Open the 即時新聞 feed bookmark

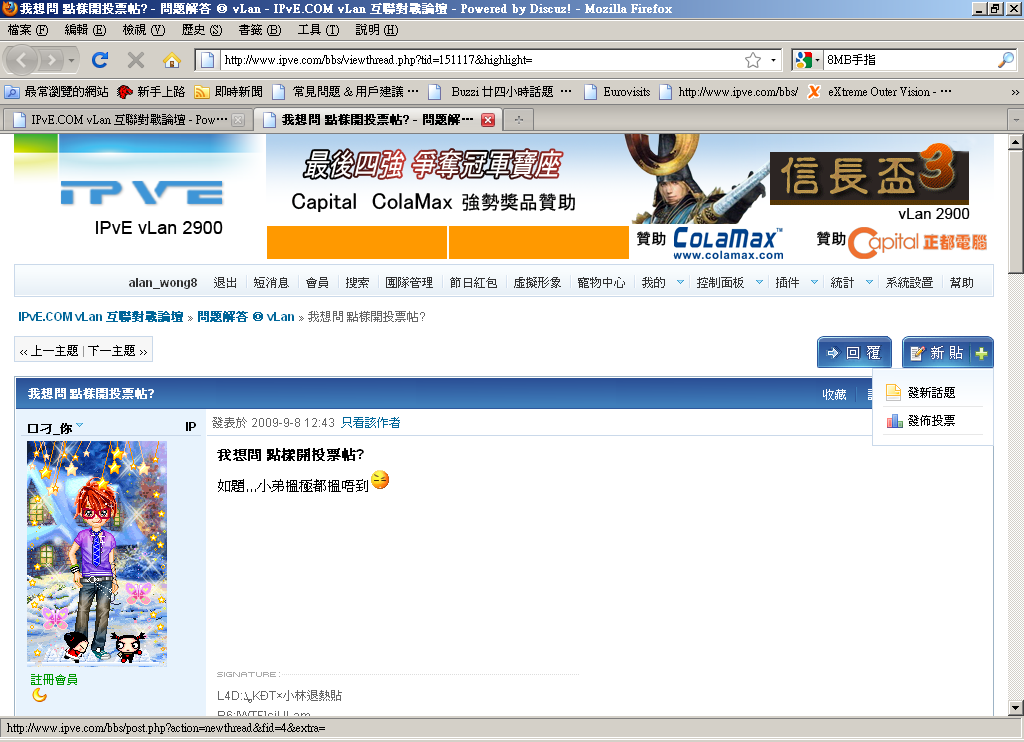point(229,92)
